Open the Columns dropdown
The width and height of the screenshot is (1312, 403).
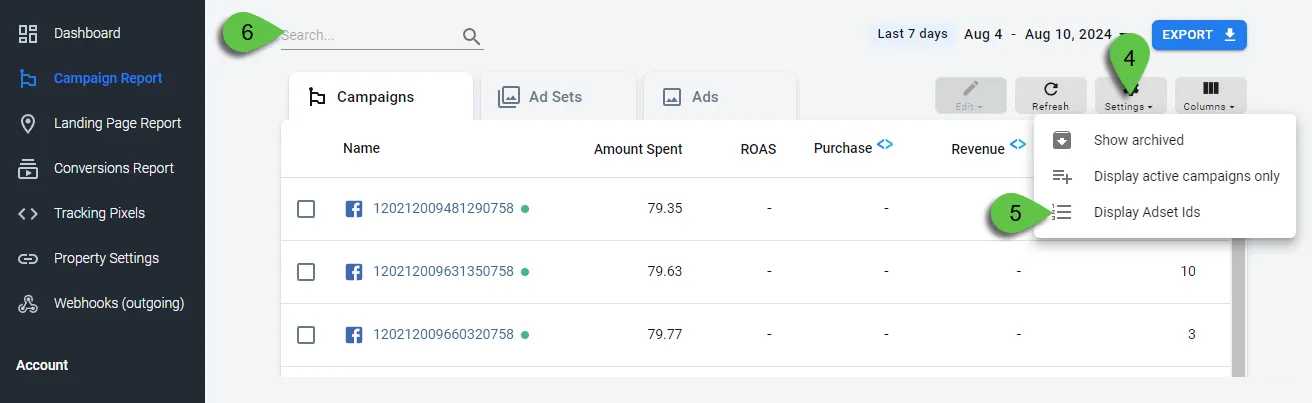(x=1211, y=96)
